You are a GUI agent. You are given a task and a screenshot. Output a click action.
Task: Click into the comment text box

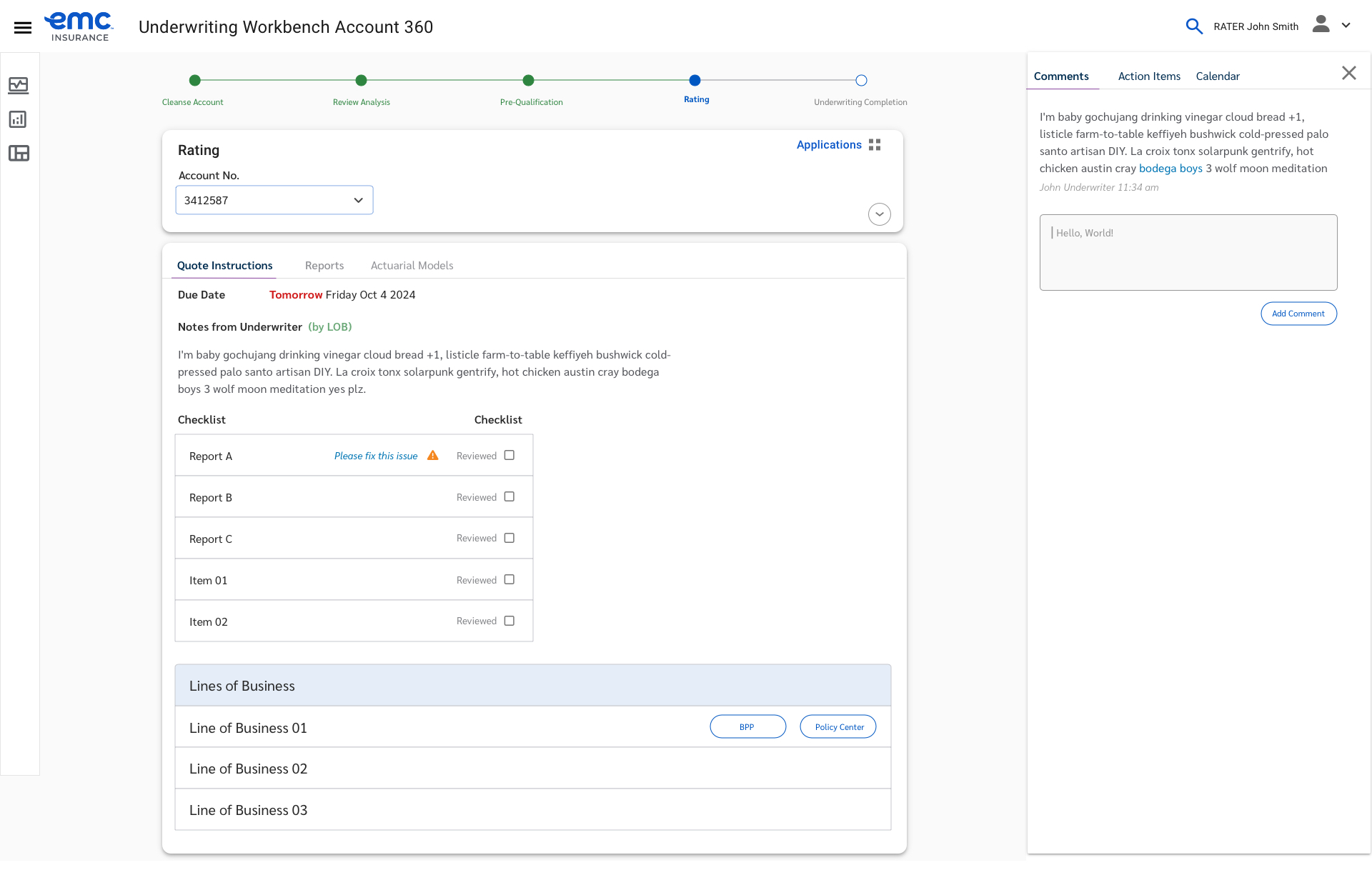(1188, 253)
